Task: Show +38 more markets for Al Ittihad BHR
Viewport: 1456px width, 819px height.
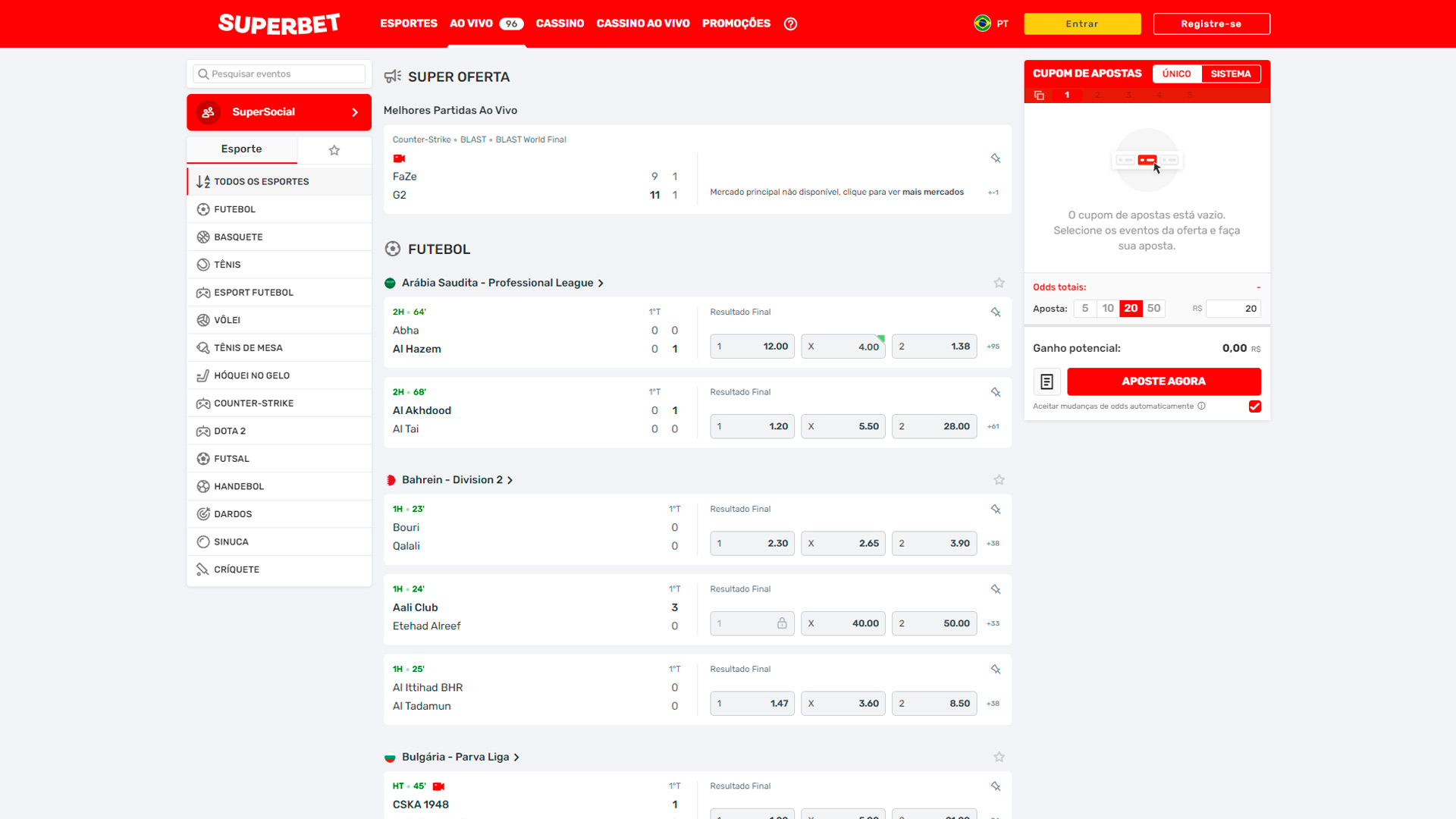Action: tap(993, 704)
